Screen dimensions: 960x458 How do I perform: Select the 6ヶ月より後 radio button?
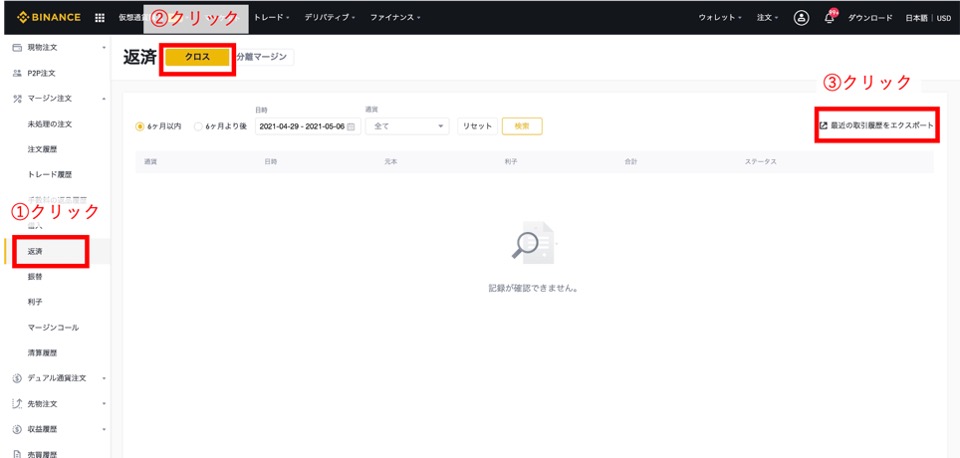198,127
